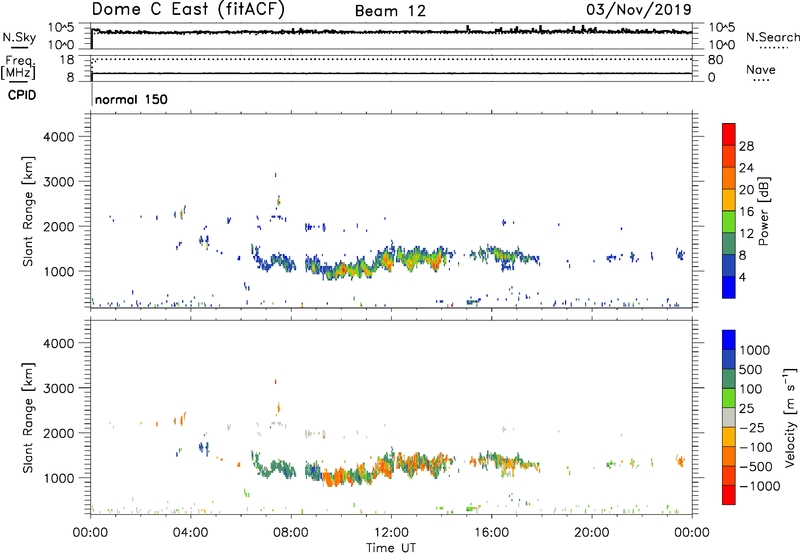Click the 'Nave' legend label
Viewport: 800px width, 554px height.
(x=760, y=69)
